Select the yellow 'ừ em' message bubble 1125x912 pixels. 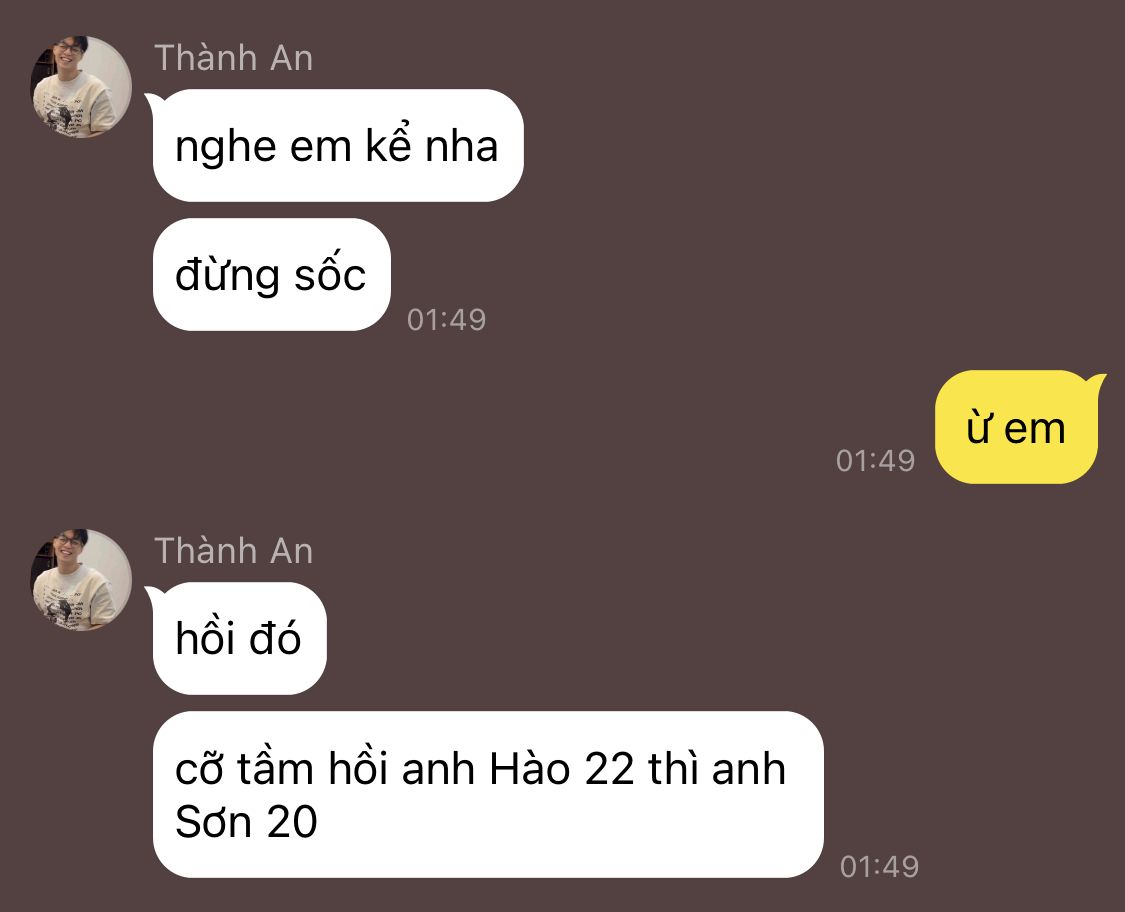click(1017, 427)
